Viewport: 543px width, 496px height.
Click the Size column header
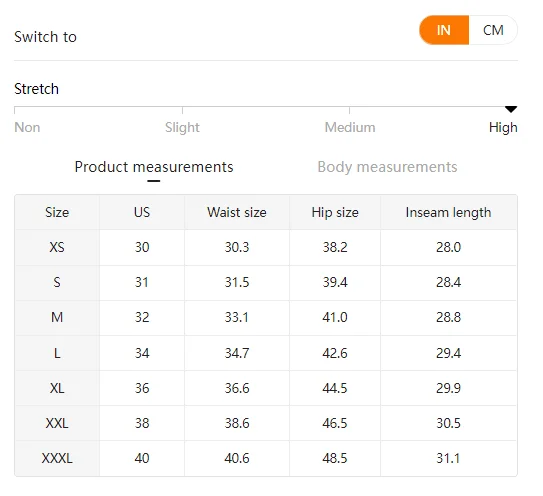point(57,212)
